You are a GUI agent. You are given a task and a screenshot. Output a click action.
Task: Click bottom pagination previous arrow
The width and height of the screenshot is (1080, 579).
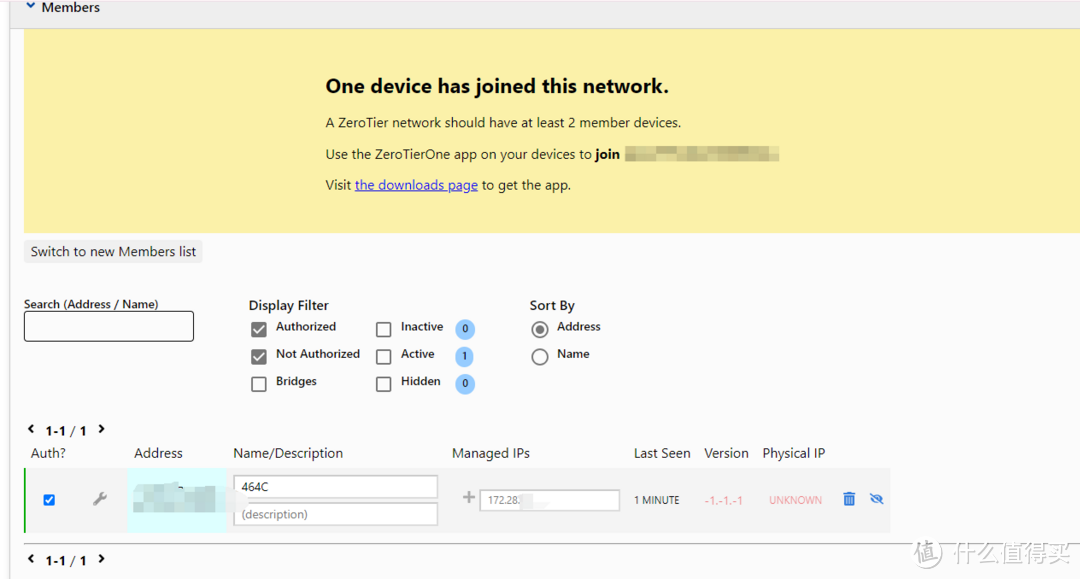(31, 560)
